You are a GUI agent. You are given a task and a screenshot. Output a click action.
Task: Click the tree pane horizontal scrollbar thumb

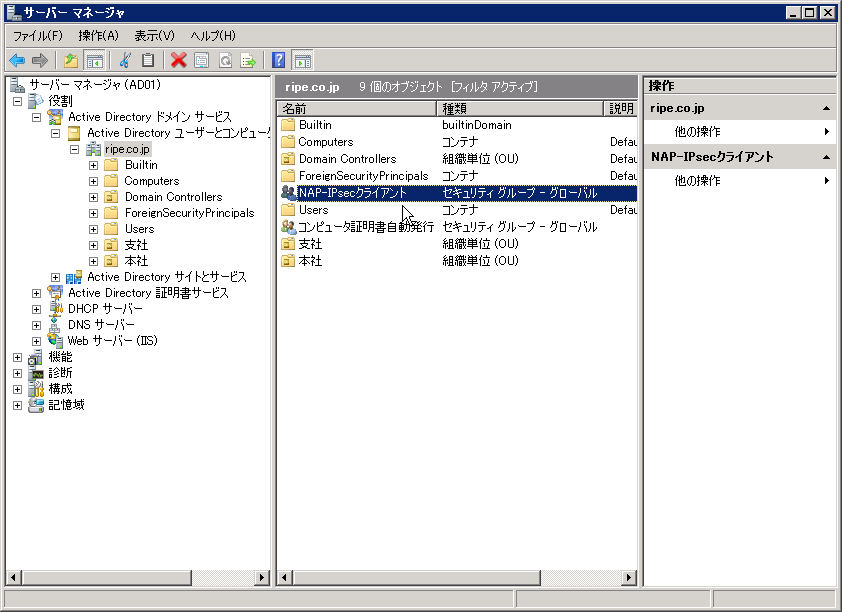(107, 578)
